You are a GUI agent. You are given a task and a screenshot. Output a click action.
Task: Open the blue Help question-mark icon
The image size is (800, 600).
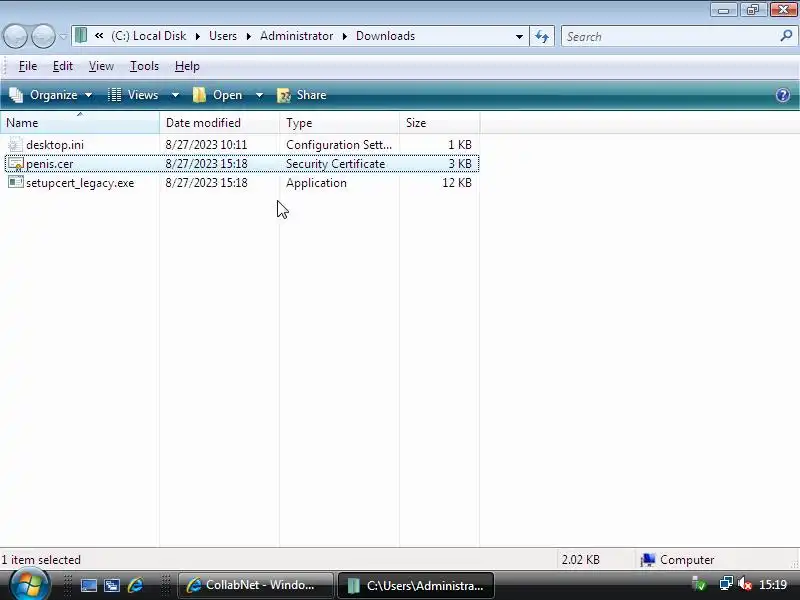click(x=783, y=95)
